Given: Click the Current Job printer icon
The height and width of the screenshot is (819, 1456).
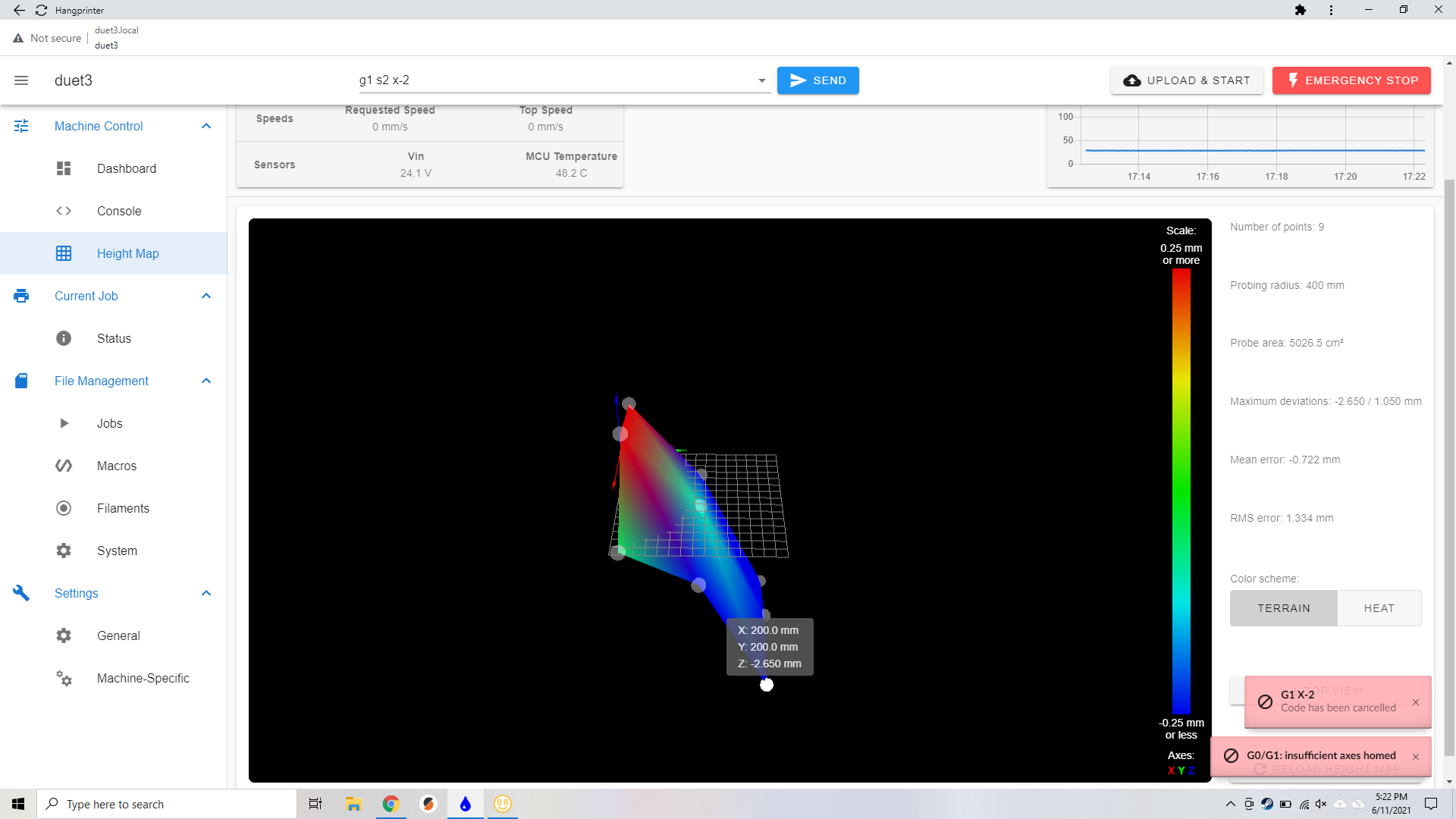Looking at the screenshot, I should pyautogui.click(x=21, y=296).
